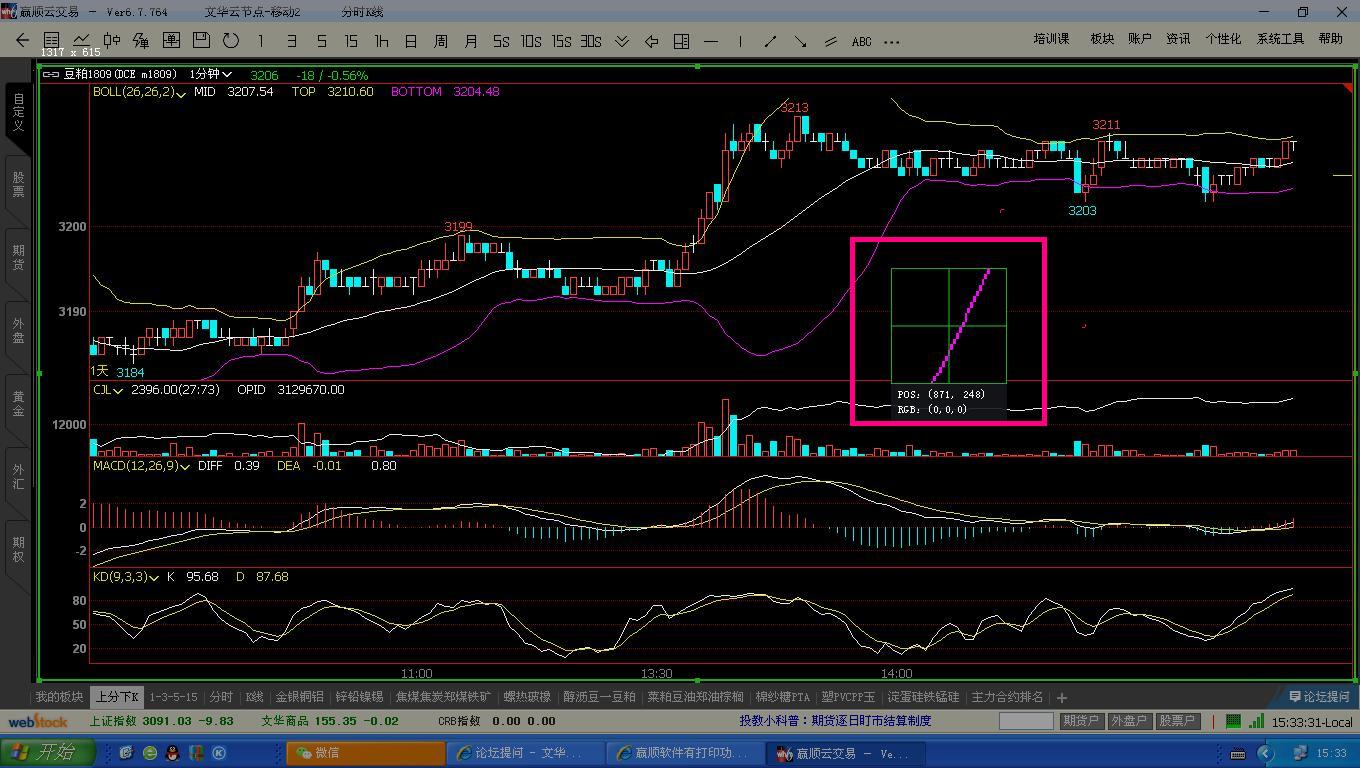
Task: Switch chart to daily (日) period
Action: [x=411, y=41]
